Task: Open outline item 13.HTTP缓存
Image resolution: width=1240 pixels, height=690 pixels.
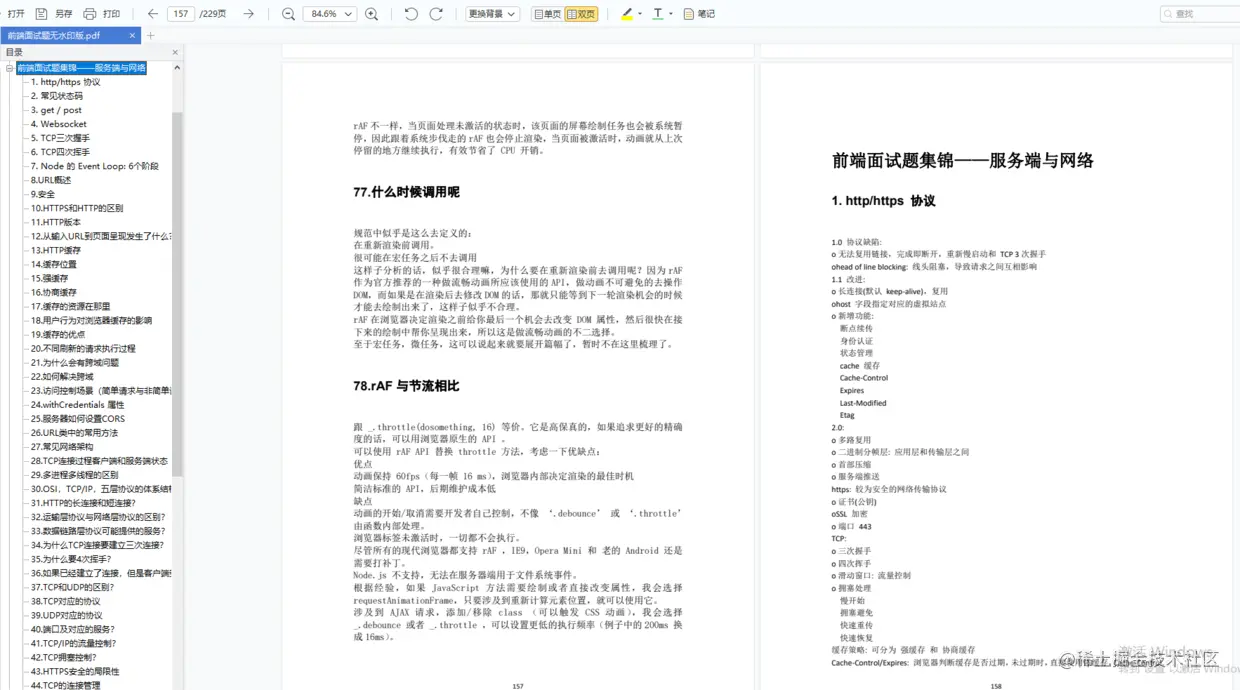Action: (x=56, y=250)
